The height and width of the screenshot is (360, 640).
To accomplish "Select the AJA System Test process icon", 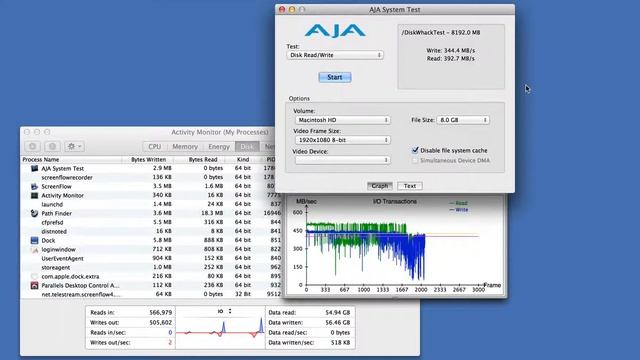I will pyautogui.click(x=34, y=168).
